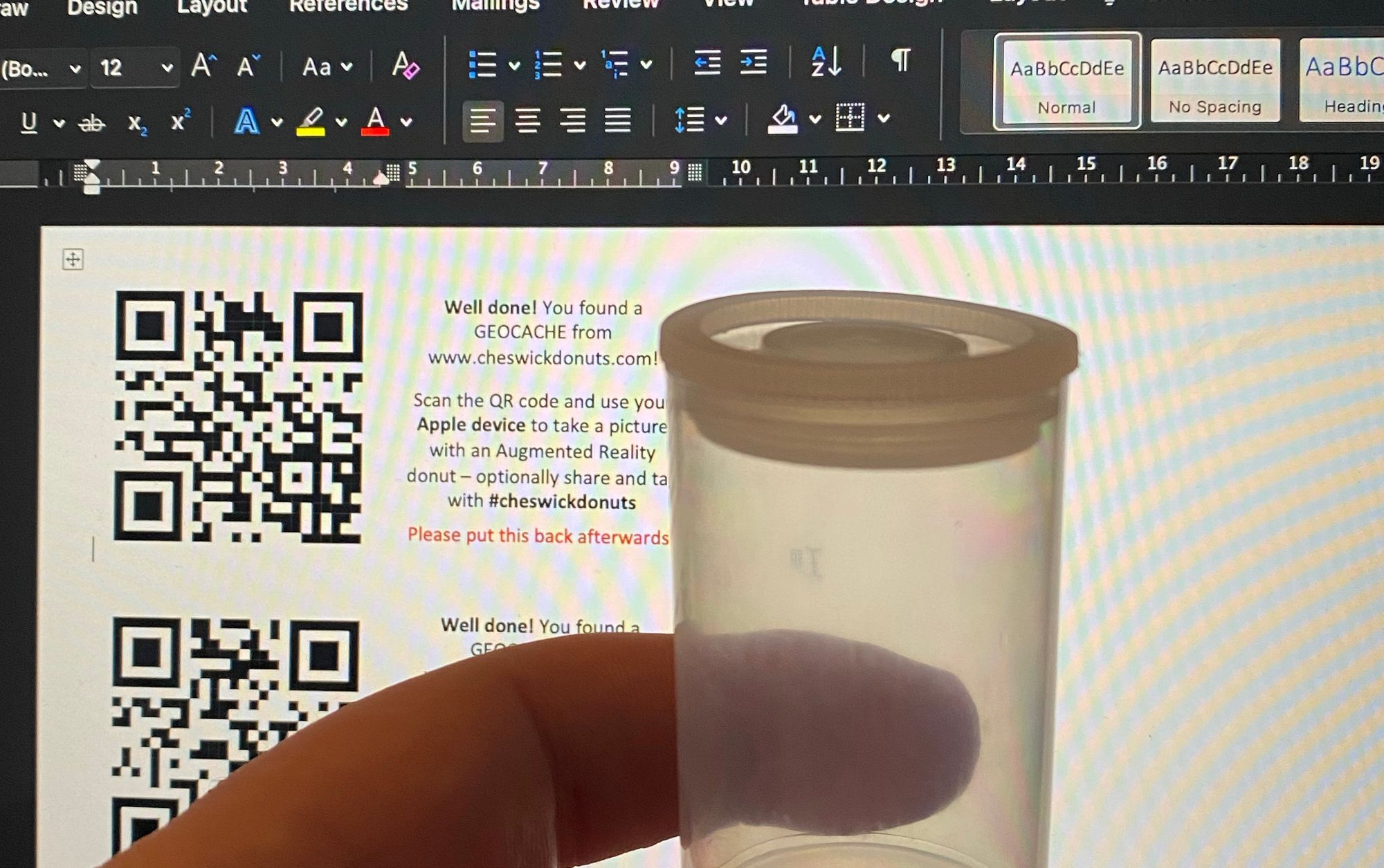The image size is (1384, 868).
Task: Open the Change Case (Aa) menu
Action: (327, 67)
